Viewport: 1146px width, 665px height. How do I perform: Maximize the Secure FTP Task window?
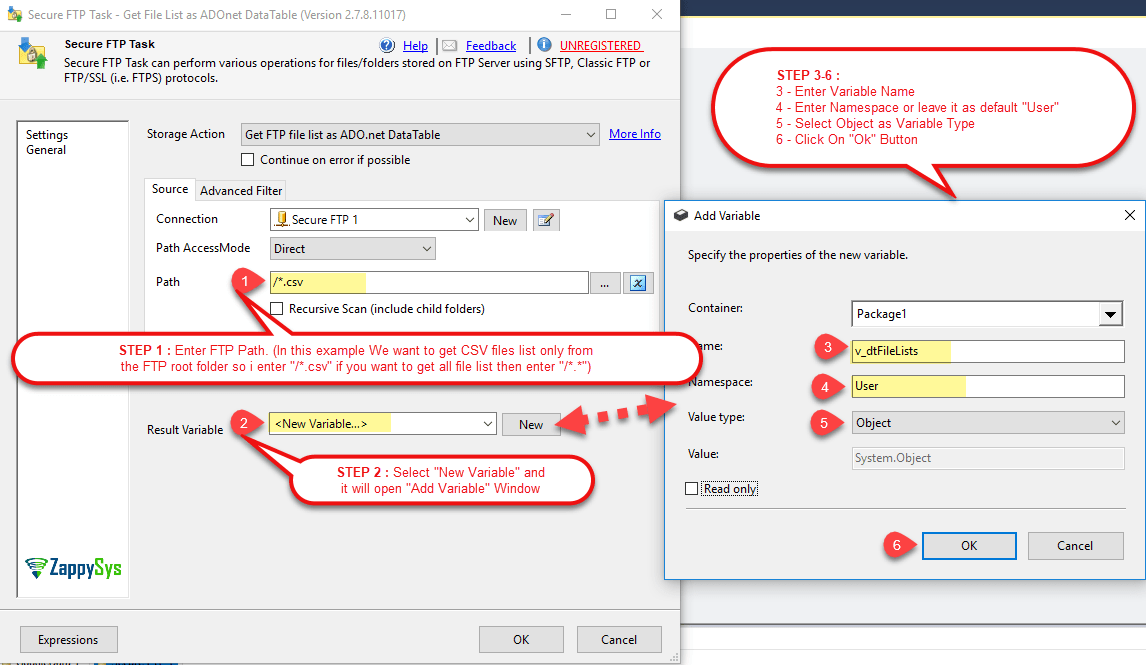tap(611, 14)
